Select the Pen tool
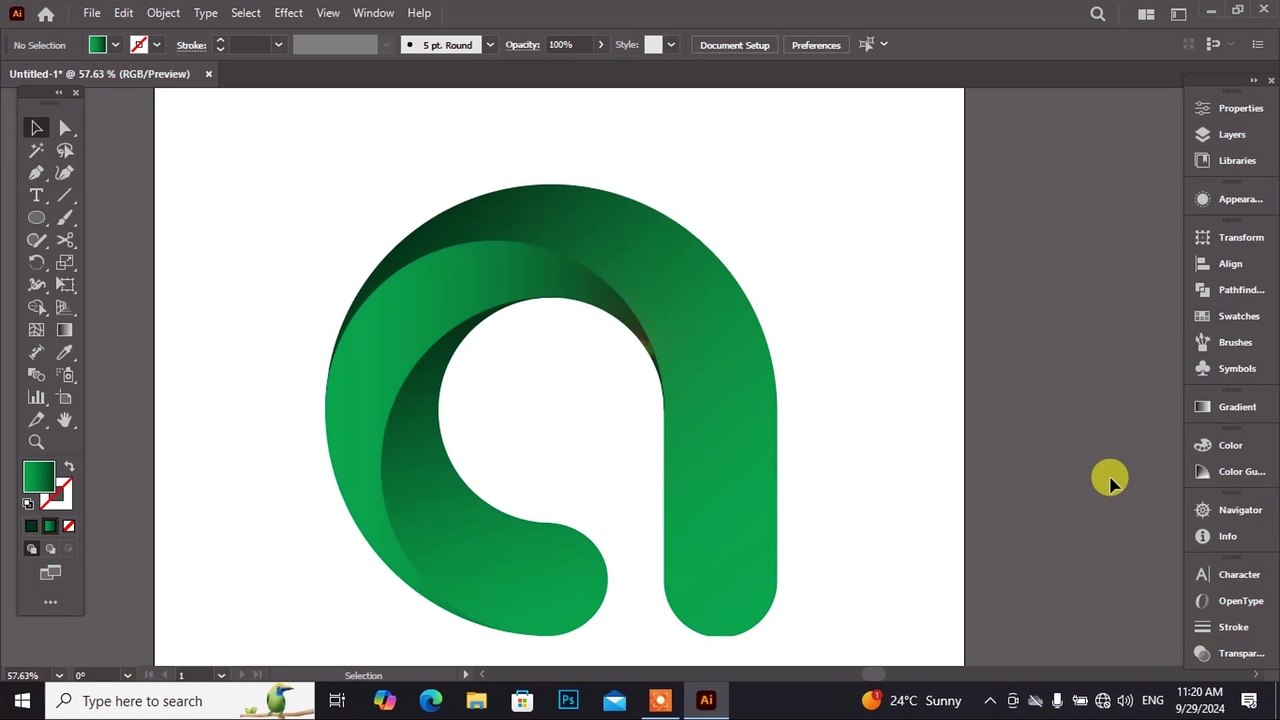1280x720 pixels. coord(36,173)
